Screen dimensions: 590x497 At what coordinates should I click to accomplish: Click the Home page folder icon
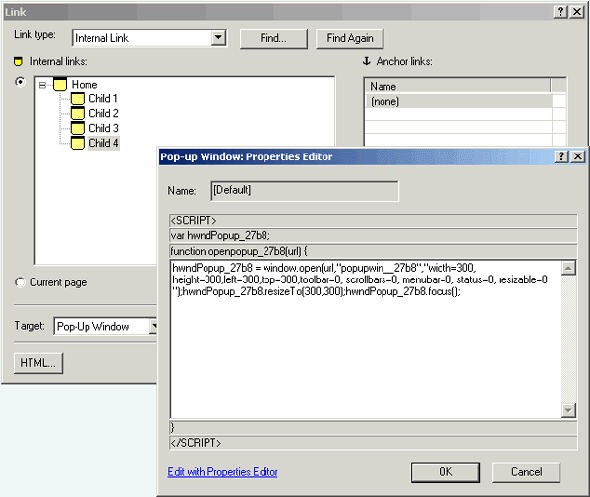click(60, 85)
